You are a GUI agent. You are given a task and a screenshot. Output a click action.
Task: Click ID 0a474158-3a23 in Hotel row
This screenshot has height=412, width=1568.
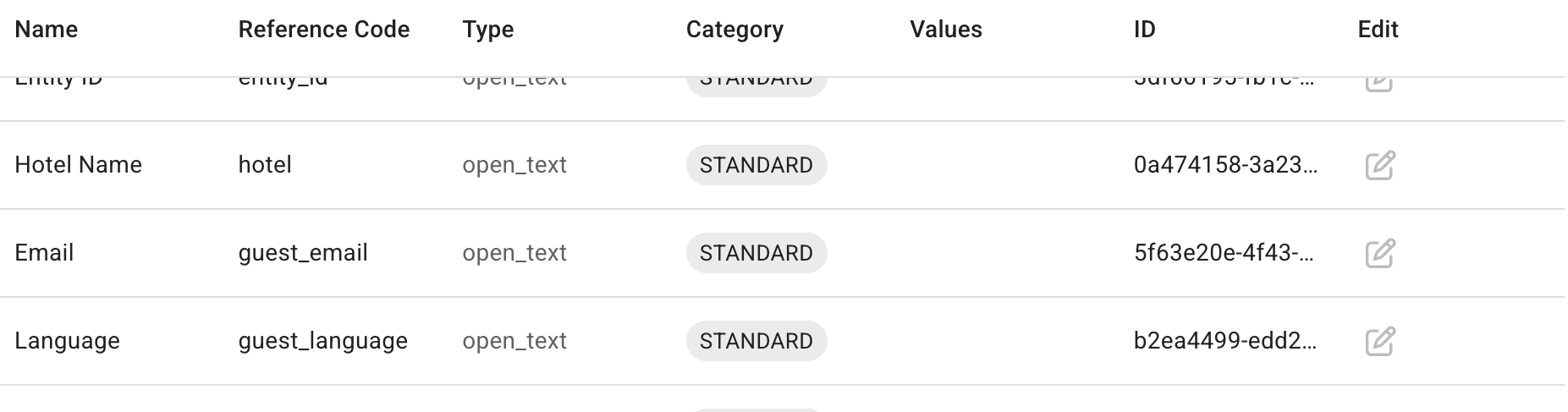(x=1225, y=165)
